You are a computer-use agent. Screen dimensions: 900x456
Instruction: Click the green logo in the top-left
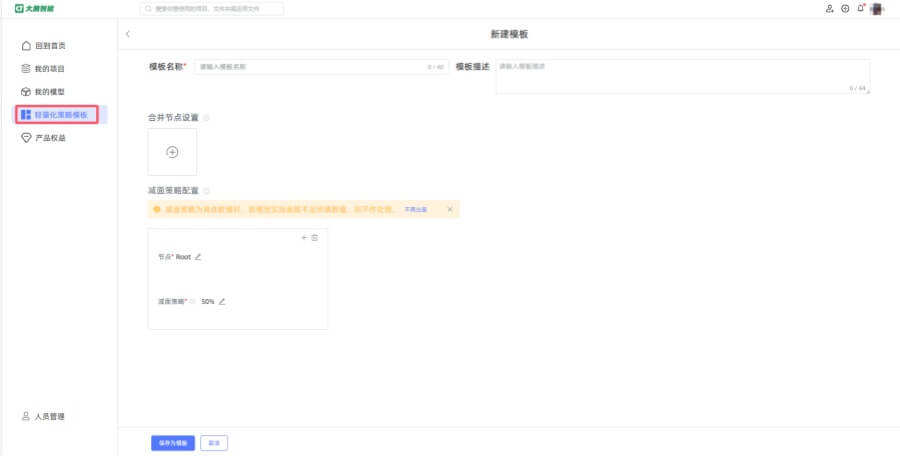pos(34,9)
